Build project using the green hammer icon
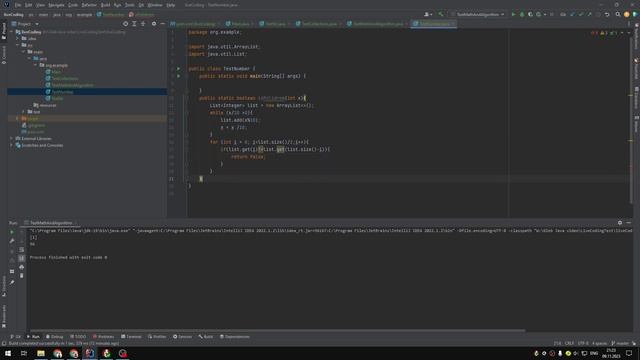Screen dimensions: 640x360 pos(441,14)
